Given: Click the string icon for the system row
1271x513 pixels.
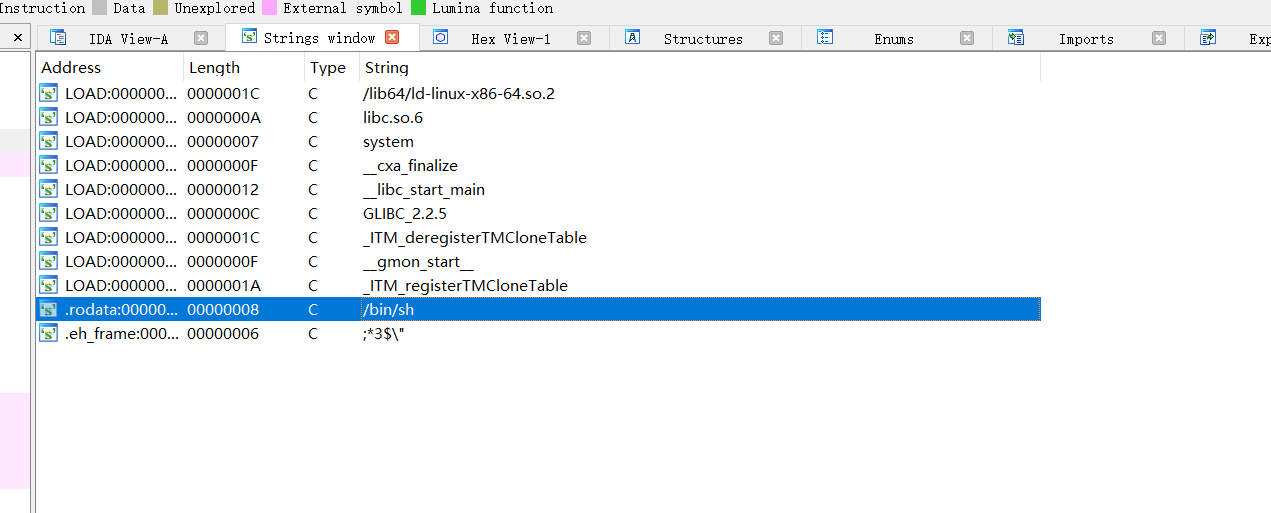Looking at the screenshot, I should point(48,142).
